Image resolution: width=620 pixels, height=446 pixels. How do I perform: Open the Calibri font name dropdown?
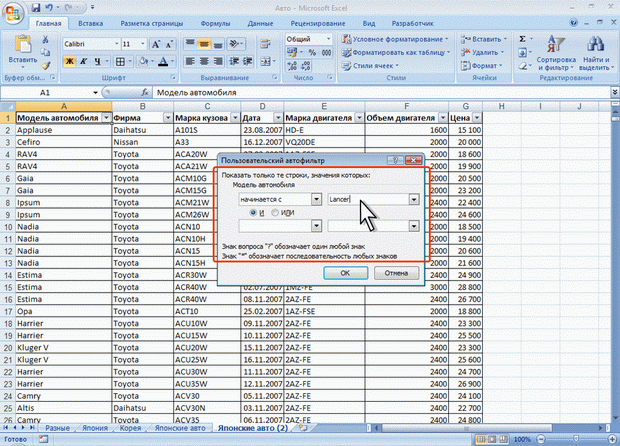pos(117,44)
